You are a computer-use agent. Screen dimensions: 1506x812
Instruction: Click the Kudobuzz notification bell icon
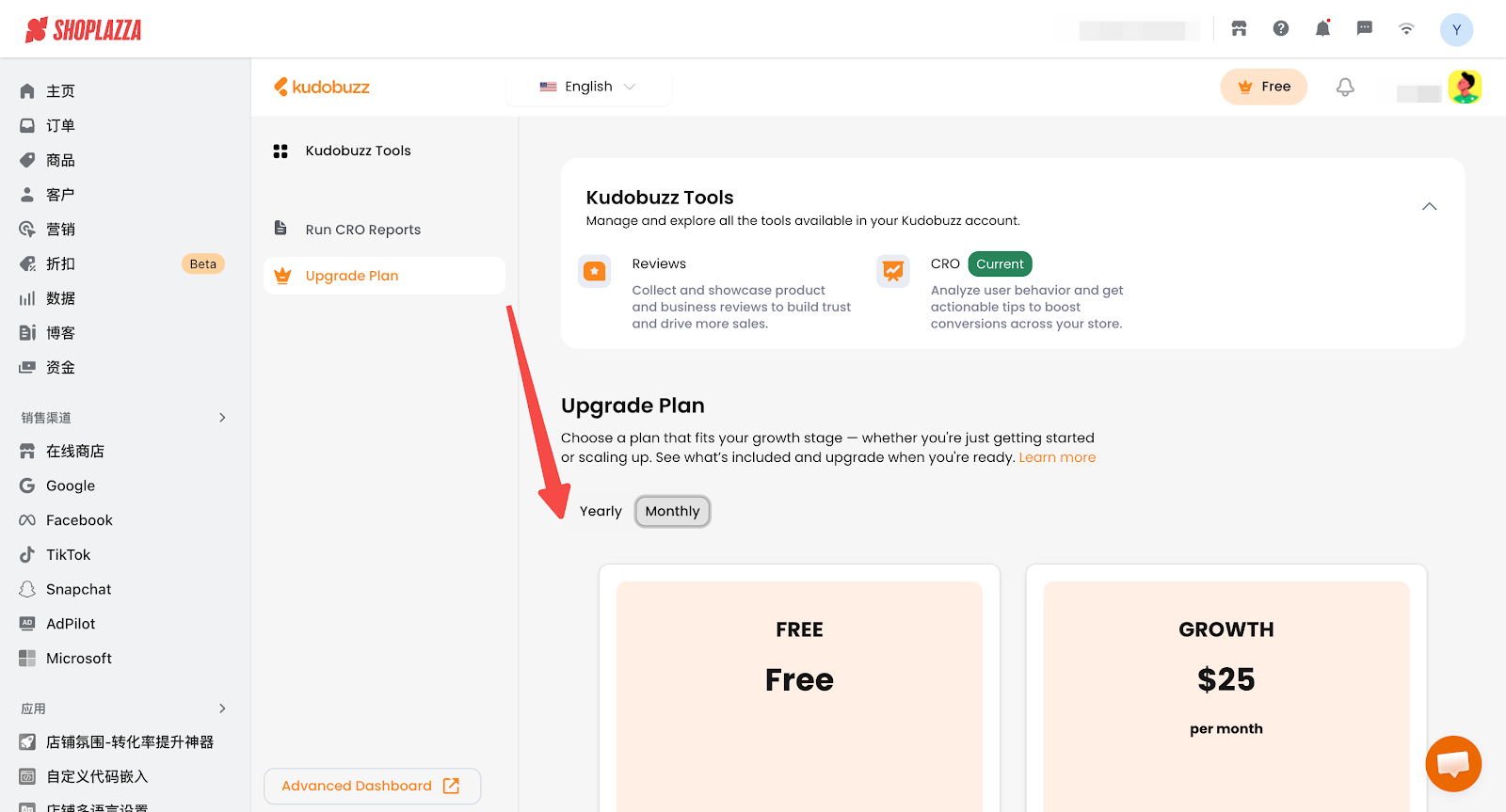pyautogui.click(x=1345, y=87)
